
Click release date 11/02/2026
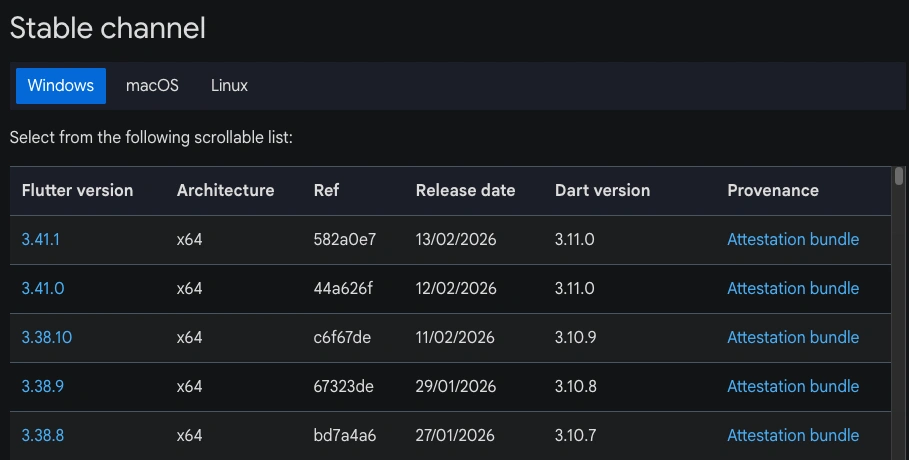click(455, 338)
